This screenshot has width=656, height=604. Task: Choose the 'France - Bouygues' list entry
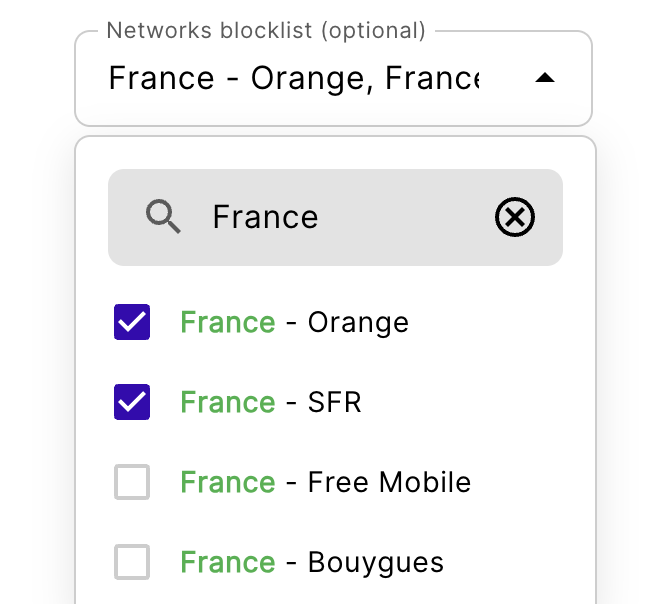312,562
